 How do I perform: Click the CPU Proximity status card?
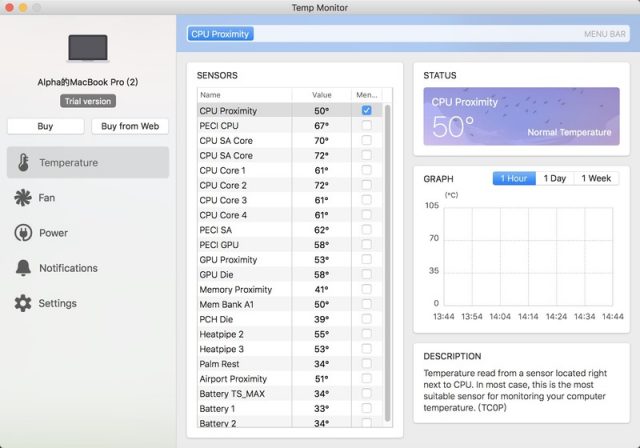pyautogui.click(x=521, y=116)
